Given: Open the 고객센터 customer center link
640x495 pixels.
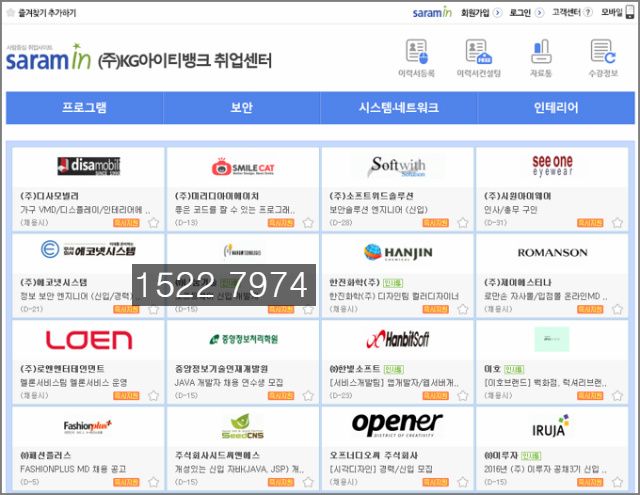Looking at the screenshot, I should (x=566, y=13).
